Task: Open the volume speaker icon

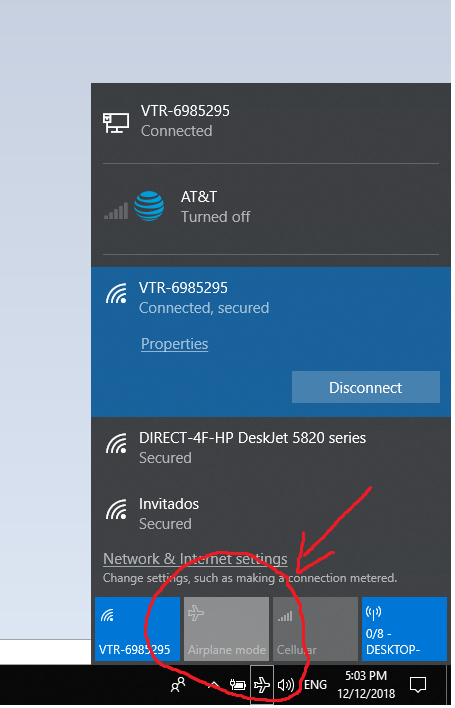Action: (x=285, y=687)
